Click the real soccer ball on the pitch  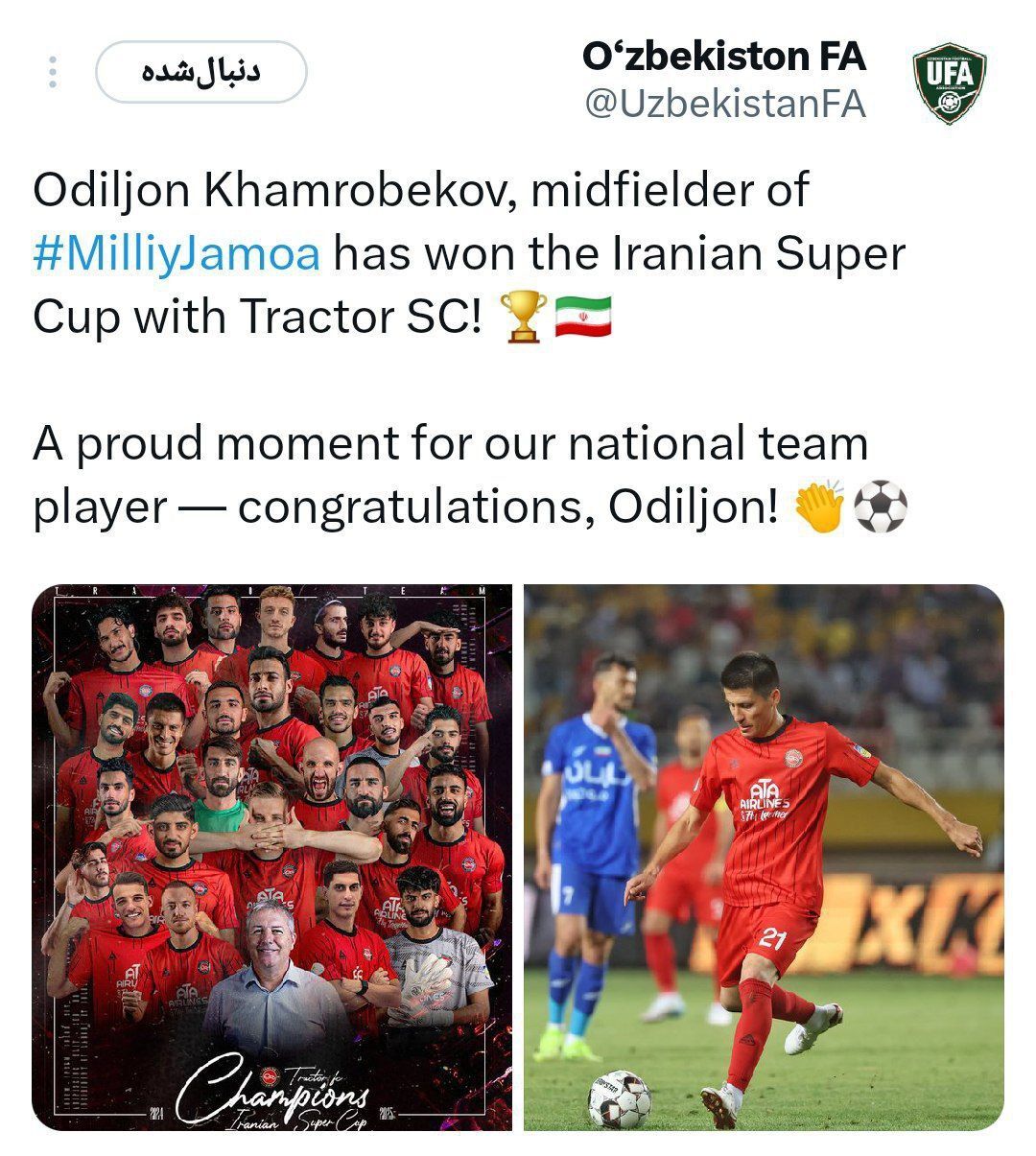619,1097
